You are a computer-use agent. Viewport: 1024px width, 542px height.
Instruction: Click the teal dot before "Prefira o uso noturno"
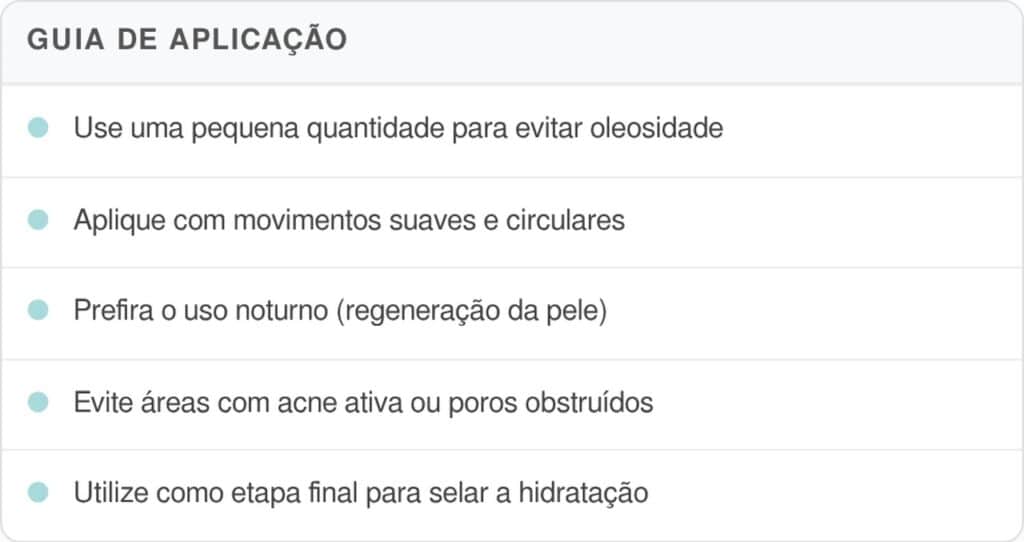coord(38,310)
